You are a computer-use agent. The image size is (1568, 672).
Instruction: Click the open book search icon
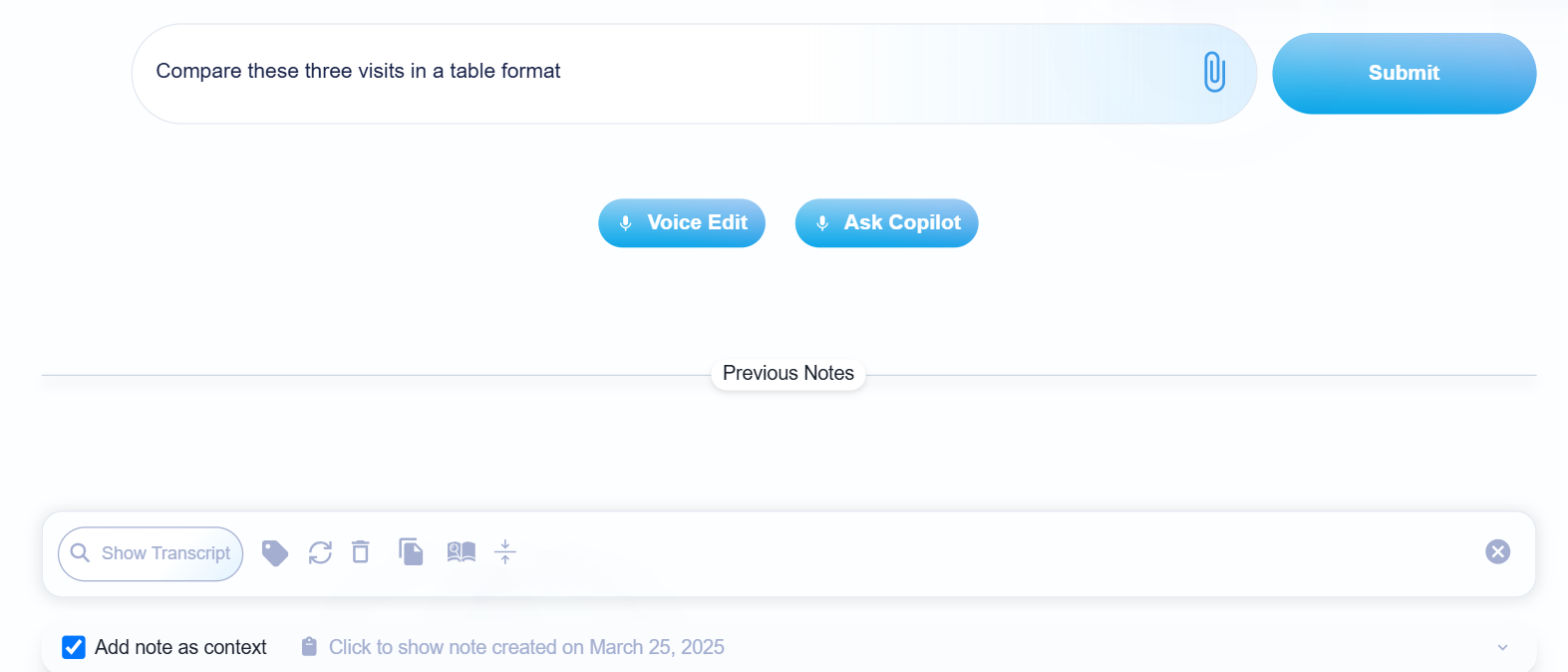click(461, 552)
